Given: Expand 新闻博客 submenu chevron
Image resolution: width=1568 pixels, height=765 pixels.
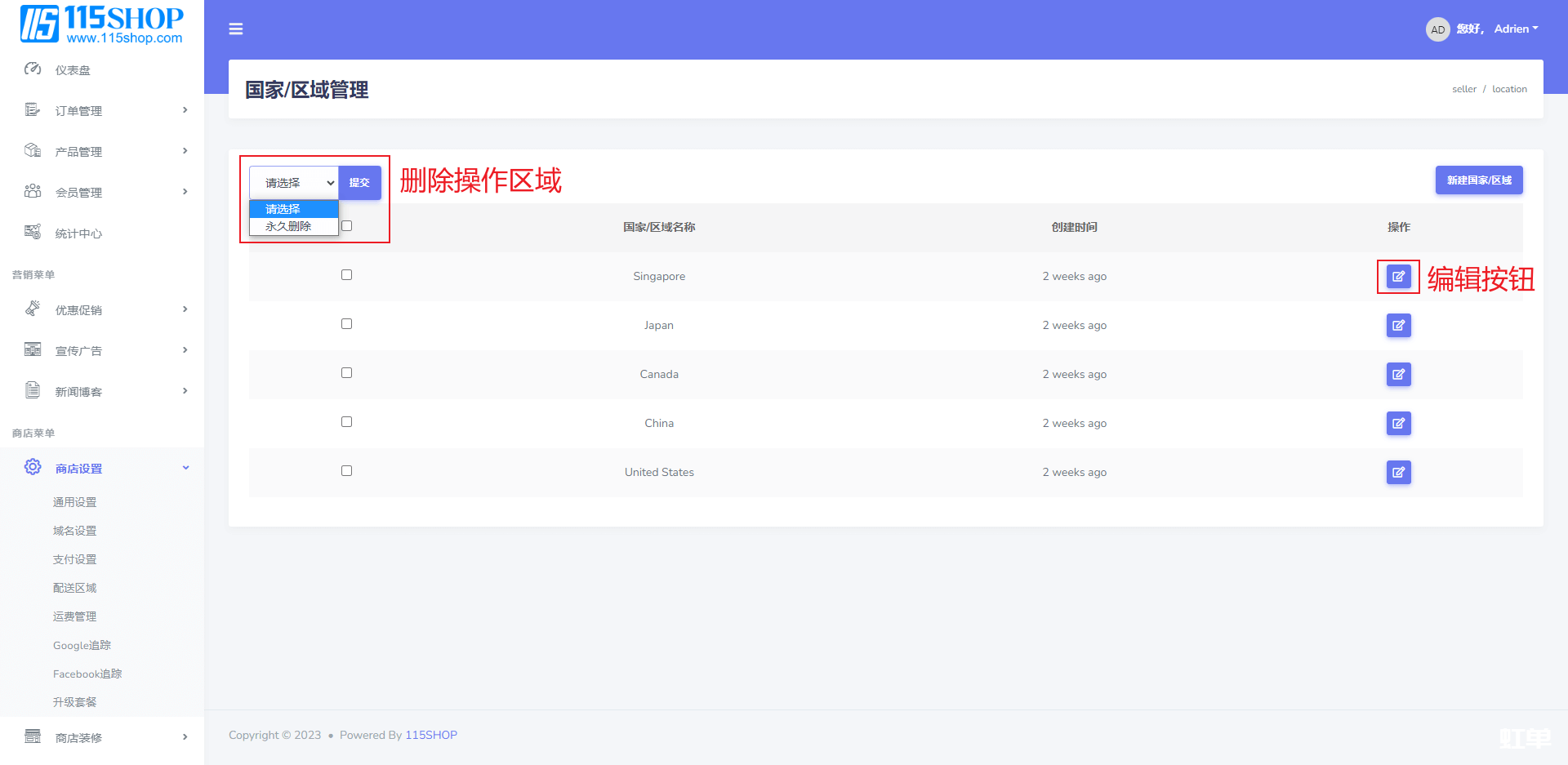Looking at the screenshot, I should coord(185,391).
